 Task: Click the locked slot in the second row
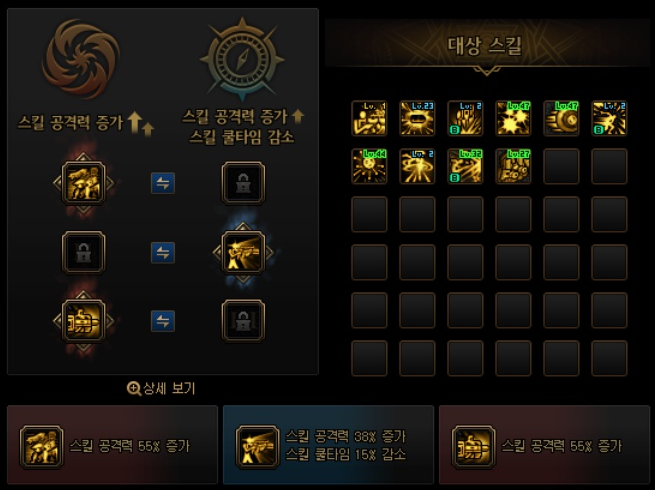pos(83,252)
